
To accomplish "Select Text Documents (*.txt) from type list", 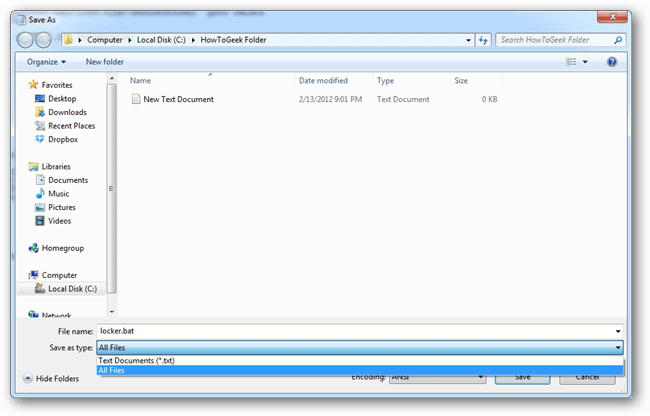I will 136,360.
